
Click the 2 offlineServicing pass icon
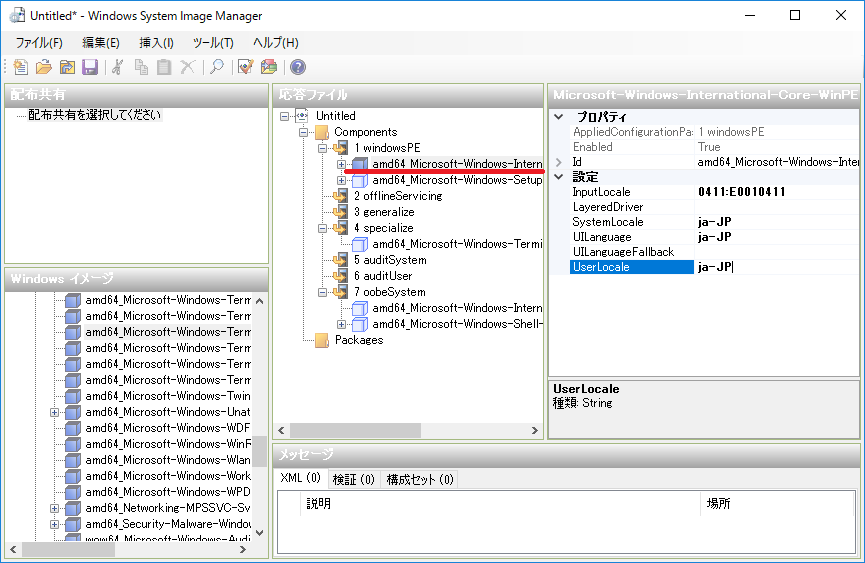(341, 196)
